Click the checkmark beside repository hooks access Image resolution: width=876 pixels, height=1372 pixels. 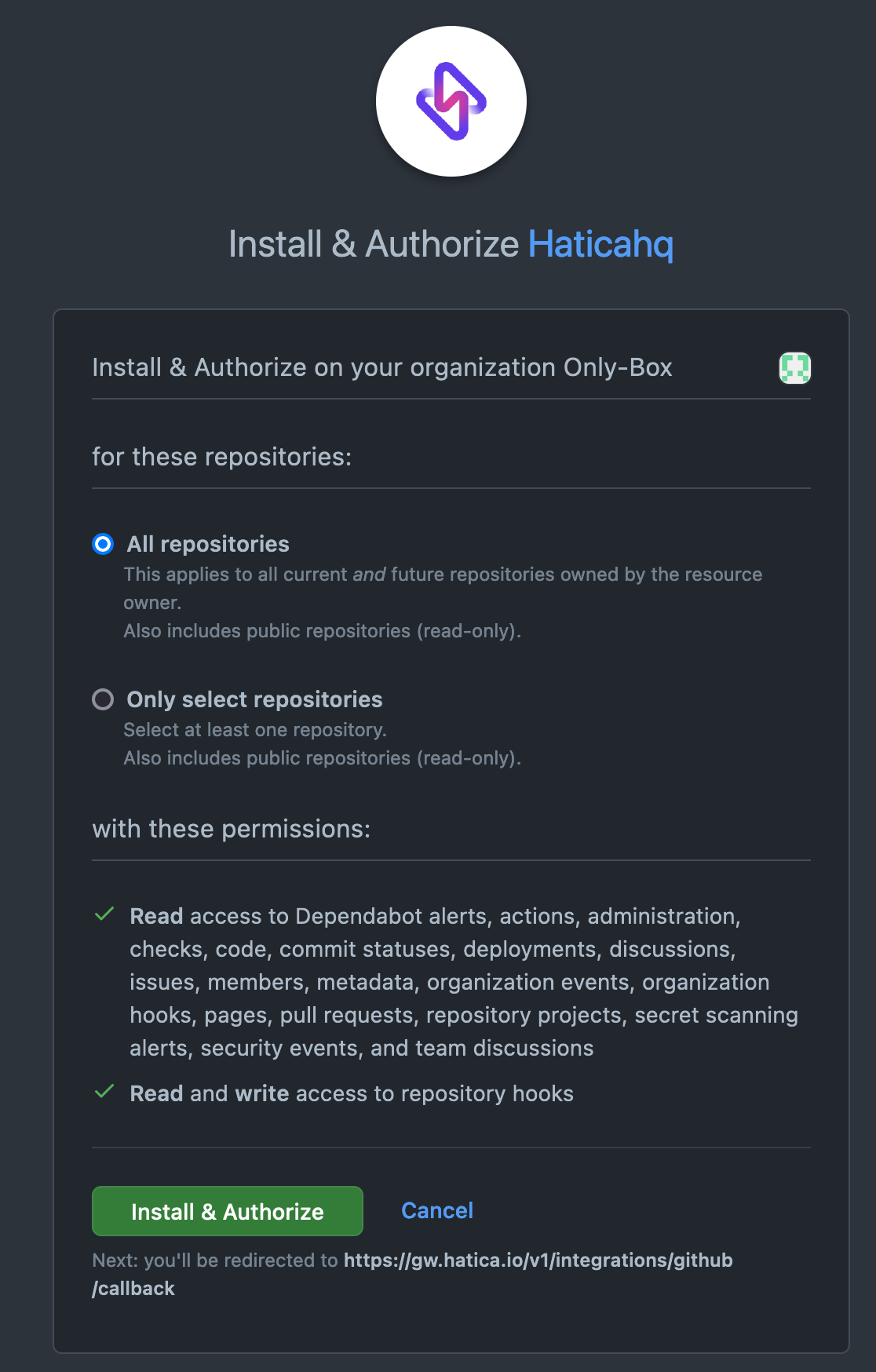coord(104,1092)
